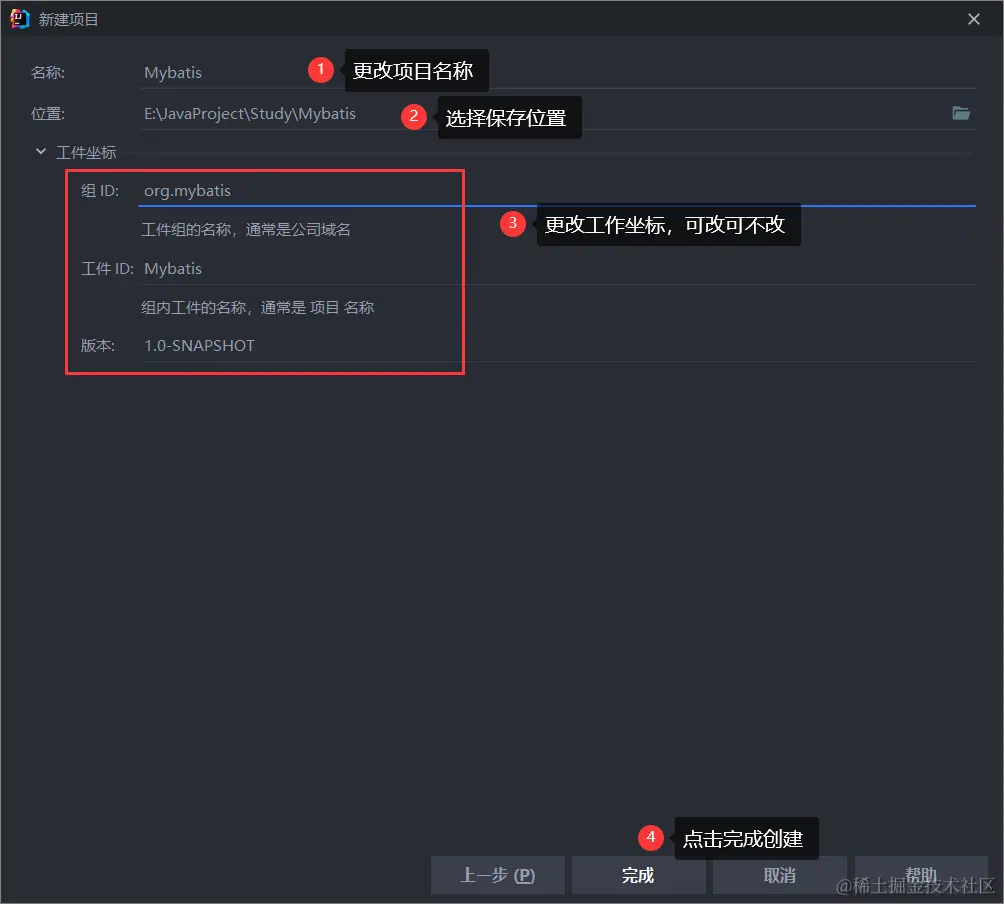Image resolution: width=1004 pixels, height=904 pixels.
Task: Click the 名称: label
Action: pos(48,72)
